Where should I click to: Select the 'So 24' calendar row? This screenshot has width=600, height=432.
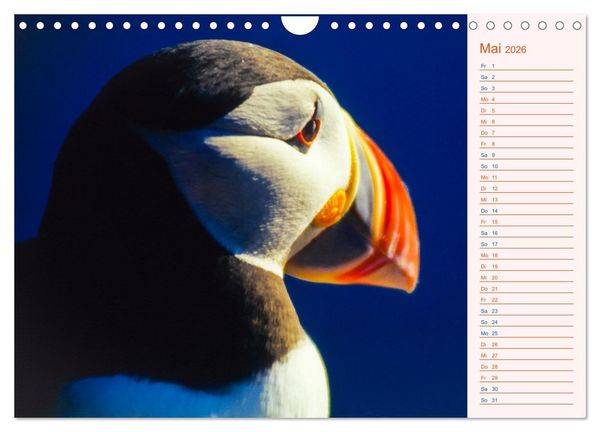coord(527,322)
